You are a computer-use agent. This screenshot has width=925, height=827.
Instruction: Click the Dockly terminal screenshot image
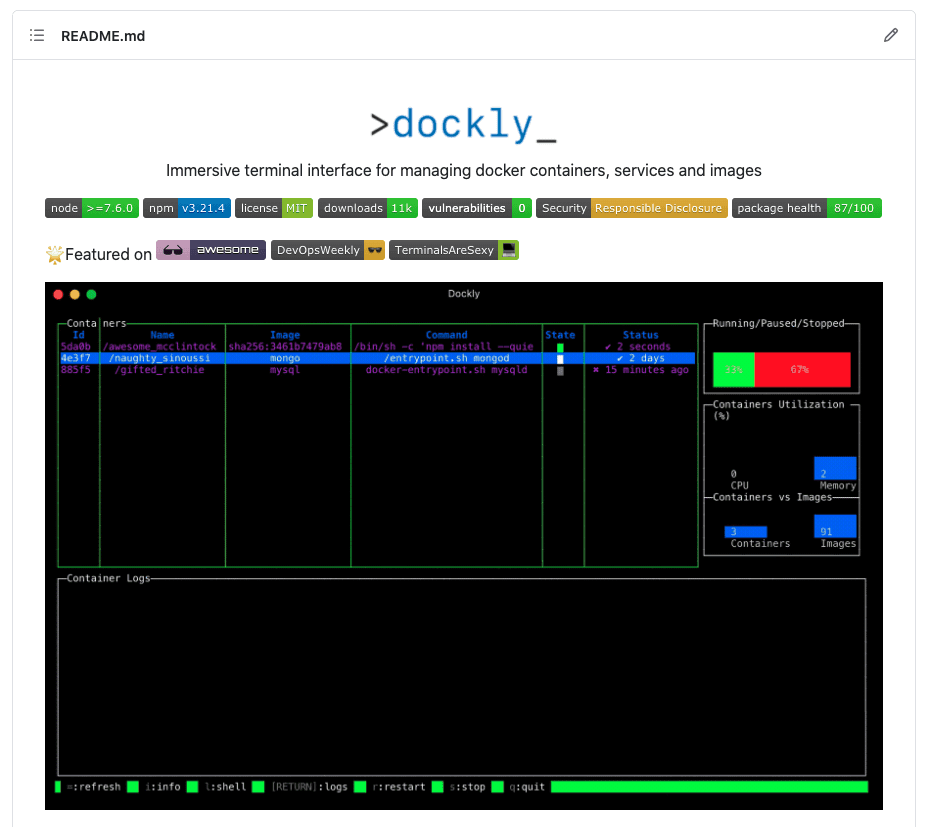[464, 545]
